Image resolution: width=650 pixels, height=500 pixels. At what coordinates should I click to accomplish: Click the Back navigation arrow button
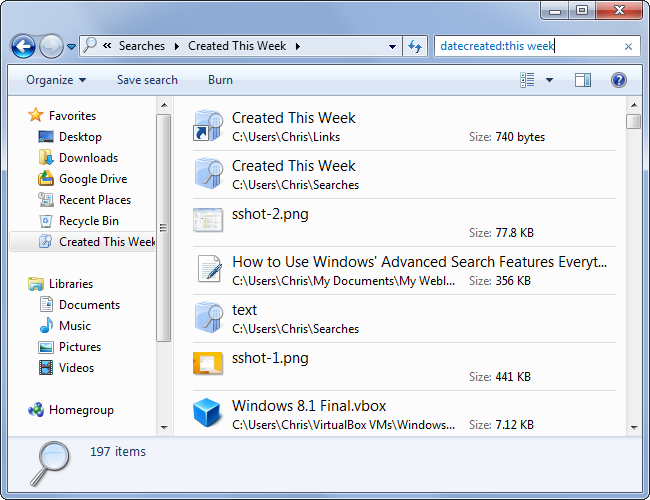point(23,46)
